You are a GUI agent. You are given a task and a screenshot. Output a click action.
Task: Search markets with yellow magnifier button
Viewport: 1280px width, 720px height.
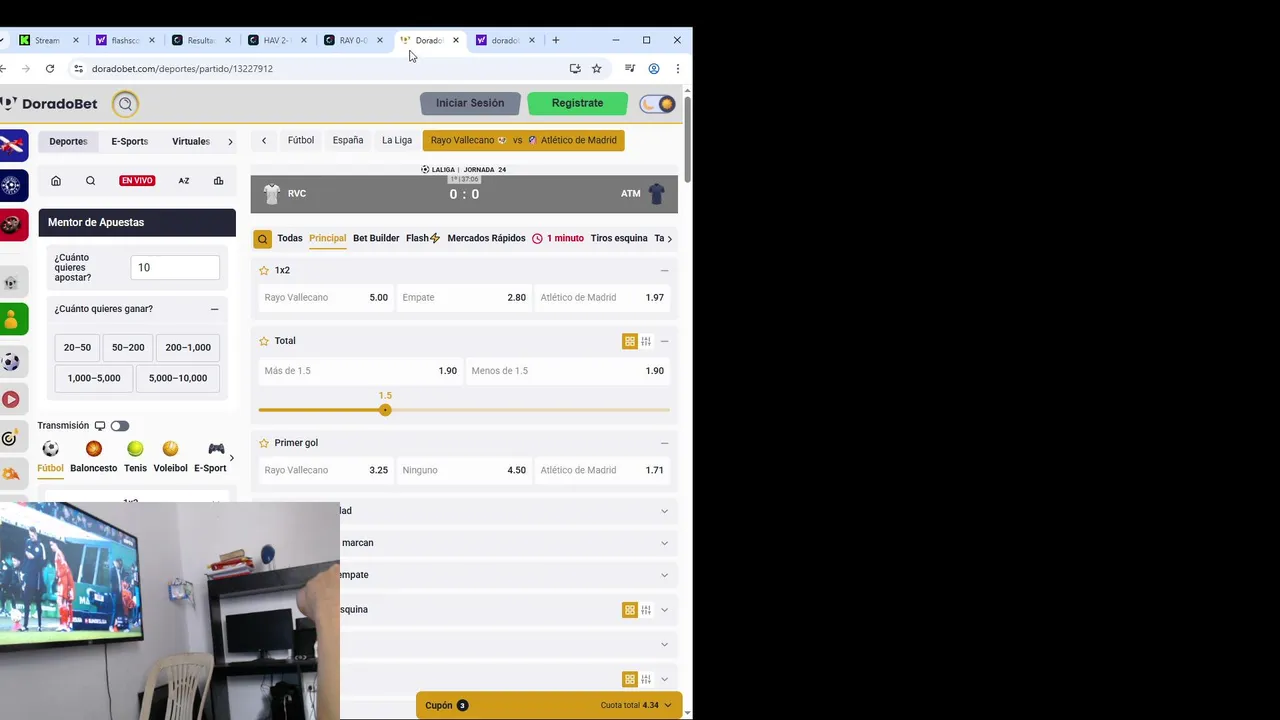click(x=262, y=239)
